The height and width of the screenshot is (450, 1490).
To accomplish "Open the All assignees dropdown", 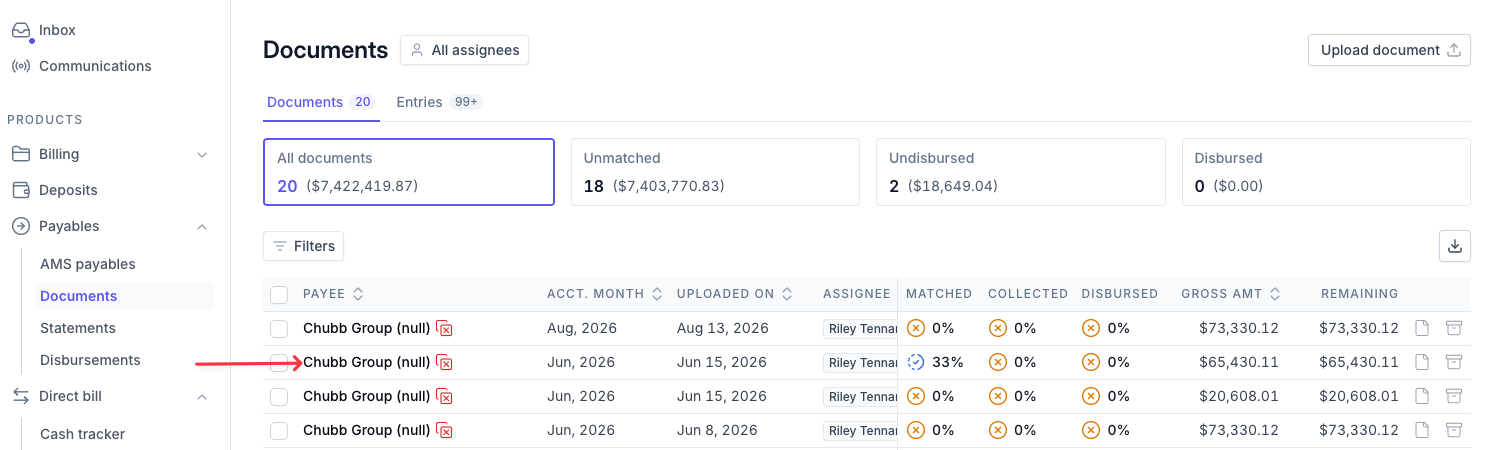I will coord(464,50).
